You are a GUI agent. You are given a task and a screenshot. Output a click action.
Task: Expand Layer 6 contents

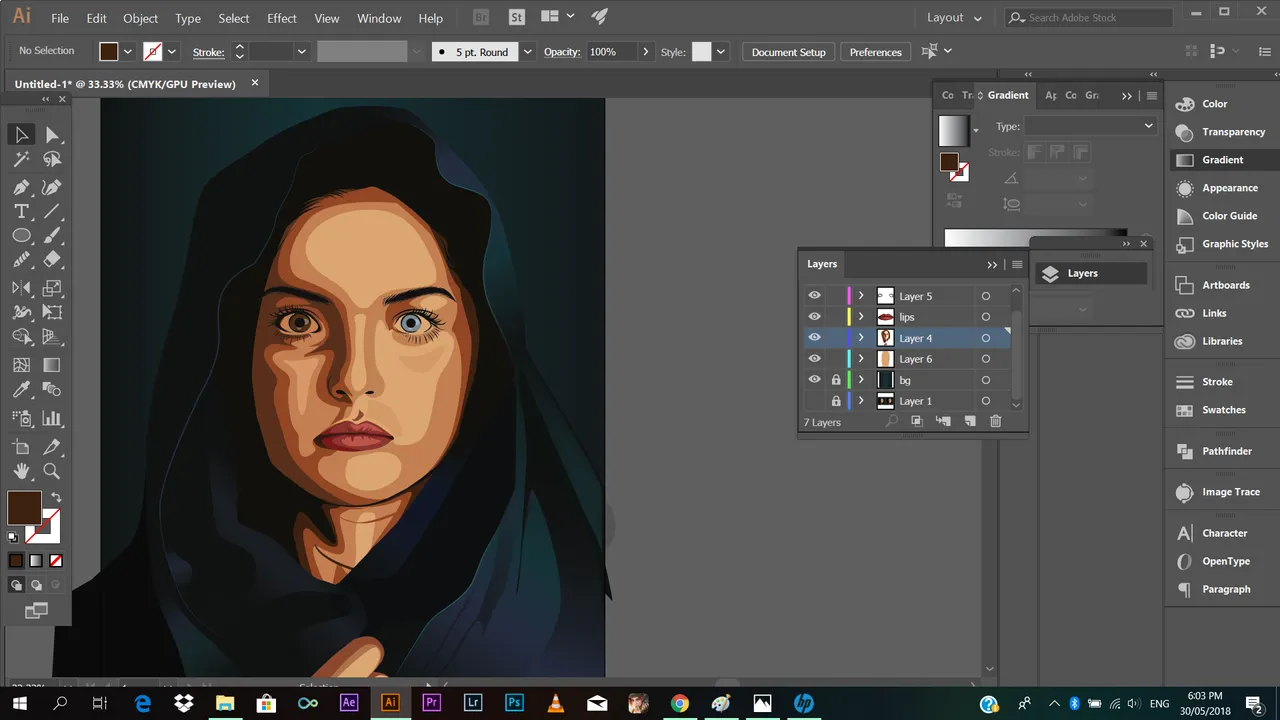point(861,359)
